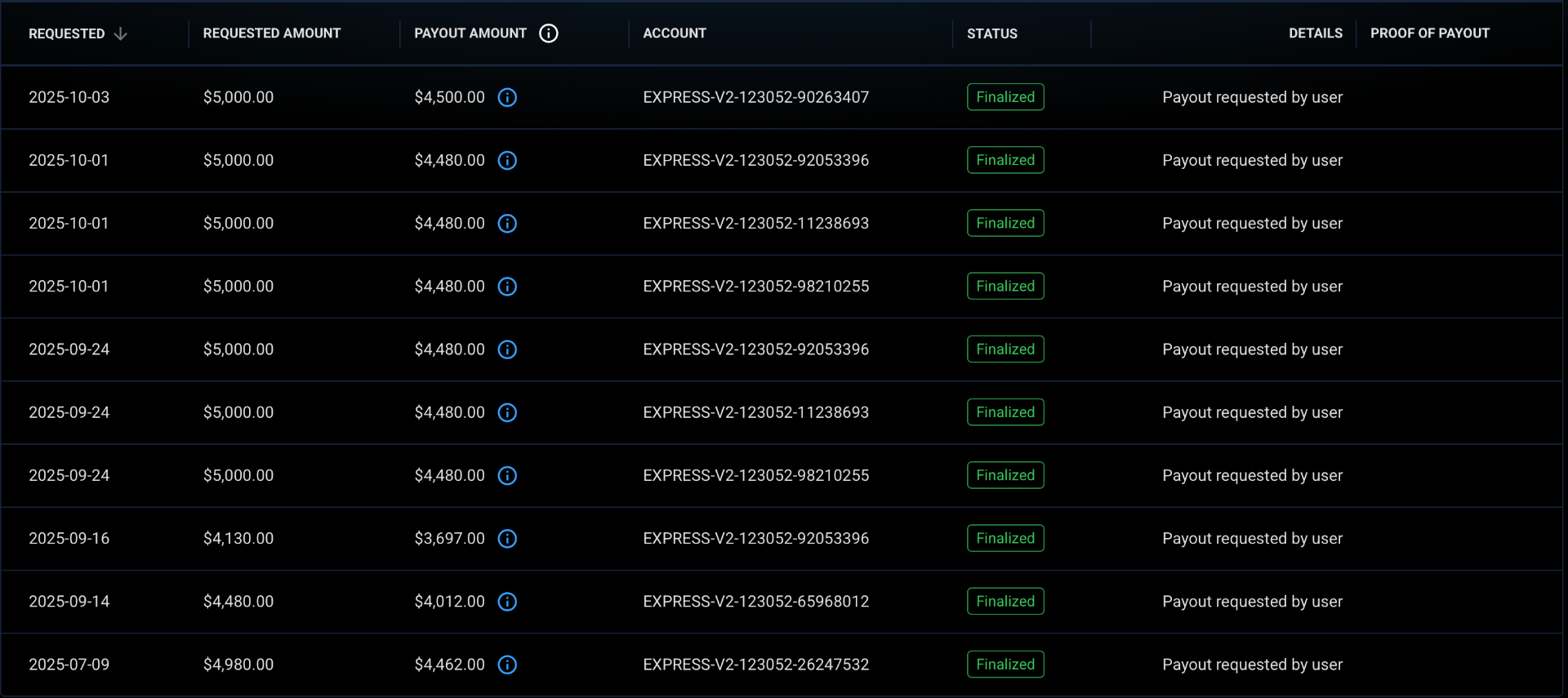
Task: Click requested amount $4,480.00 in the 2025-09-14 row
Action: 238,602
